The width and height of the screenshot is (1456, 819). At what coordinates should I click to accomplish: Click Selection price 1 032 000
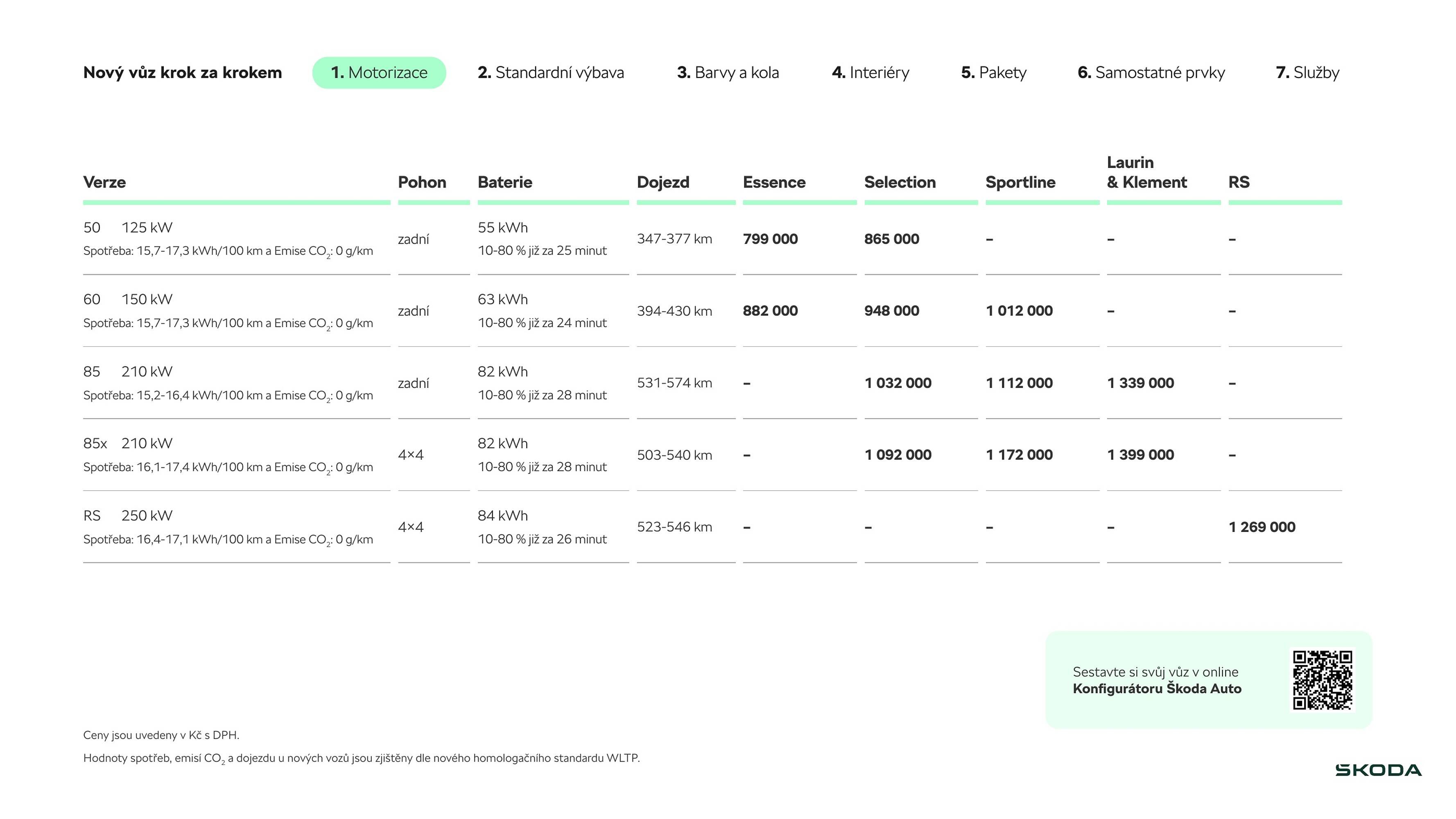point(898,382)
